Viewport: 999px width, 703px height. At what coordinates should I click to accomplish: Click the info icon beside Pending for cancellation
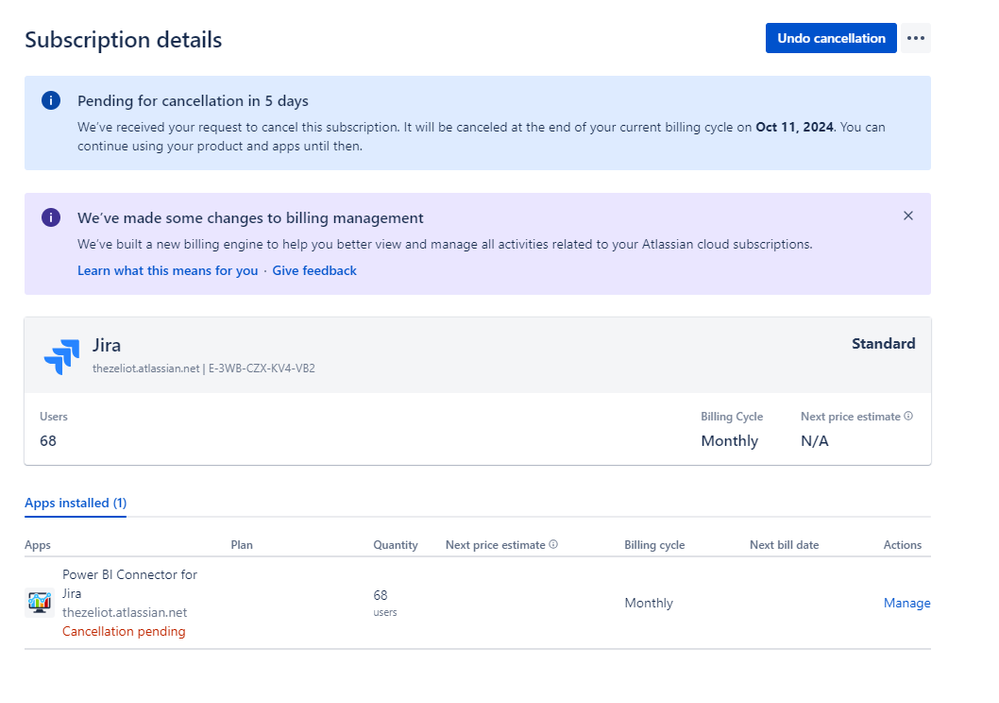coord(51,101)
